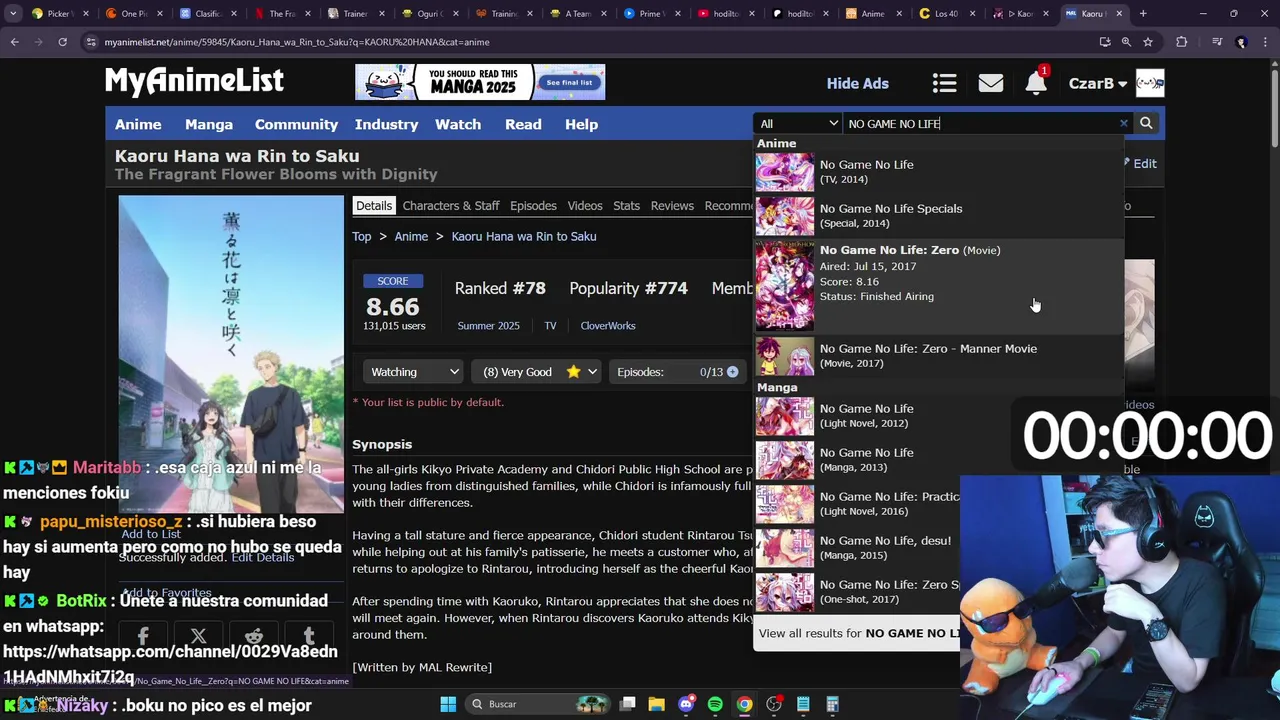Viewport: 1280px width, 720px height.
Task: Switch to the Reviews tab
Action: click(672, 206)
